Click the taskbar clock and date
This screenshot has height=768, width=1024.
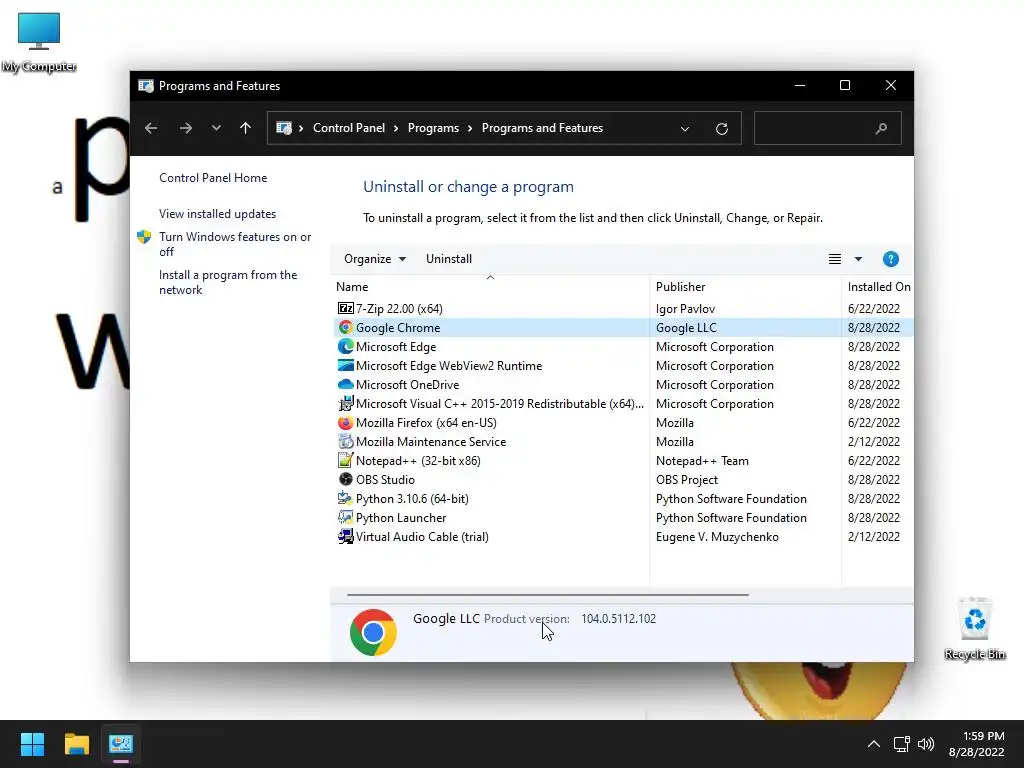point(976,744)
